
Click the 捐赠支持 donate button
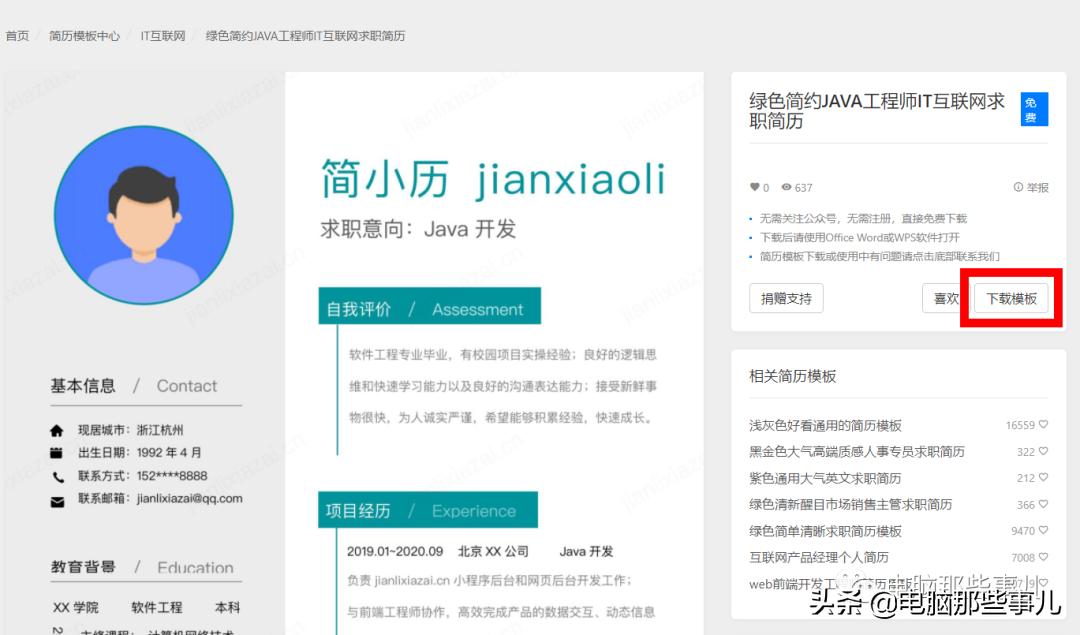click(786, 298)
